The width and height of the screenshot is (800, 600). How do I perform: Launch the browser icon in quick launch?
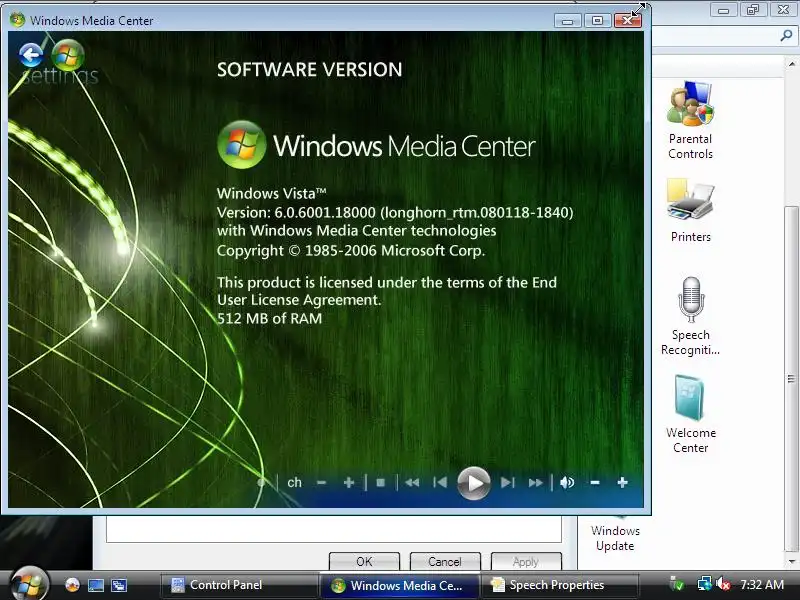click(72, 585)
